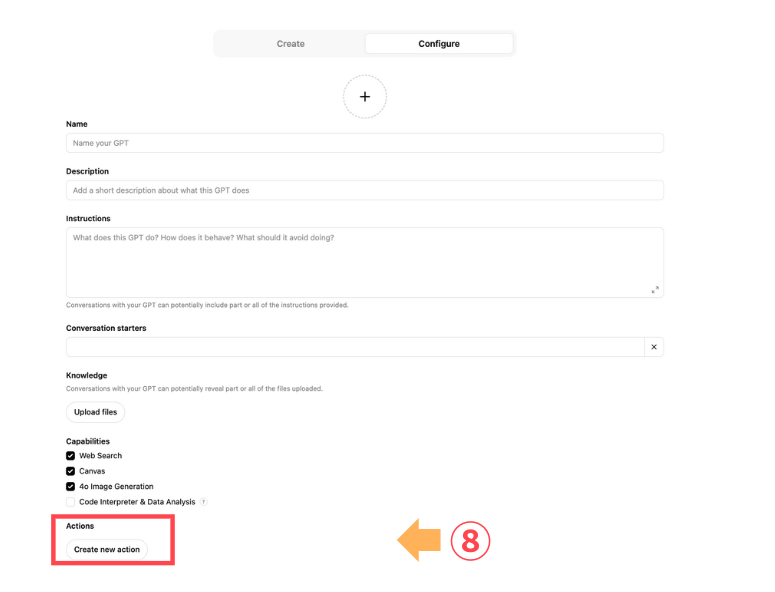Viewport: 775px width, 592px height.
Task: Enable Code Interpreter & Data Analysis
Action: pos(71,502)
